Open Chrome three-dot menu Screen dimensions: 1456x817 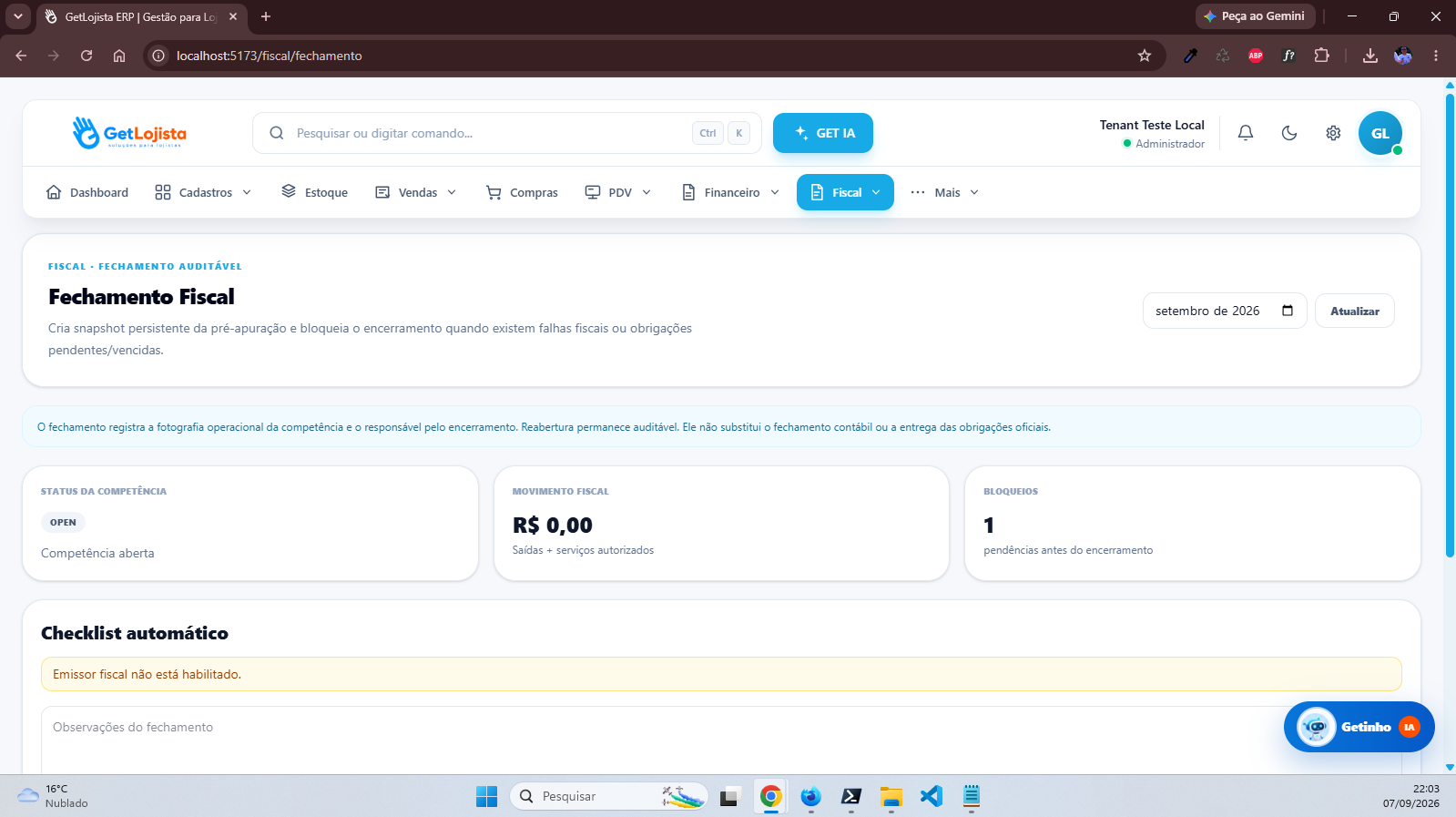tap(1436, 56)
